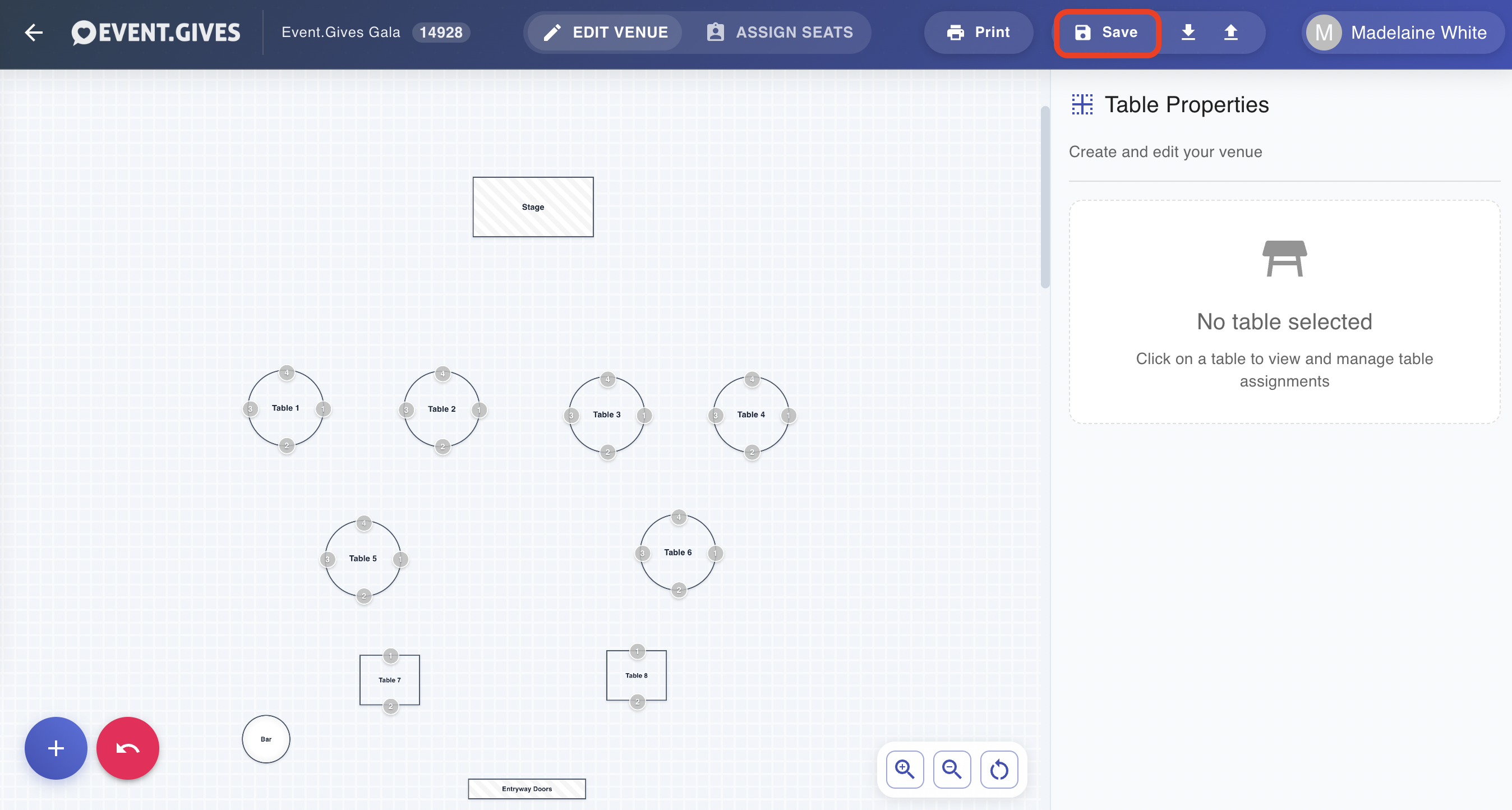Click seat 2 of Table 7
This screenshot has height=810, width=1512.
[390, 706]
